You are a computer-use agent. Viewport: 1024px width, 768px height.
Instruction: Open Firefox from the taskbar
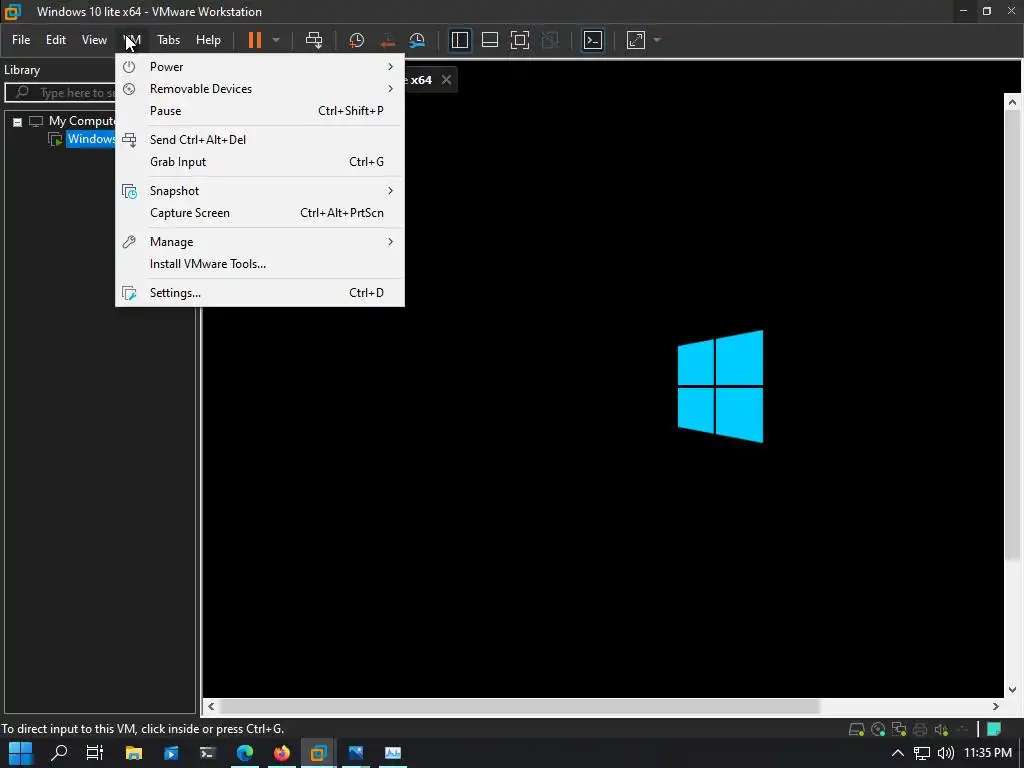click(282, 753)
